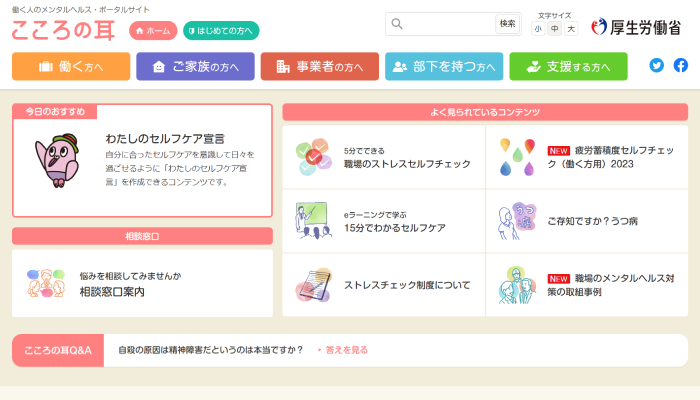
Task: Click the building icon in 事業者の方へ
Action: [x=283, y=67]
